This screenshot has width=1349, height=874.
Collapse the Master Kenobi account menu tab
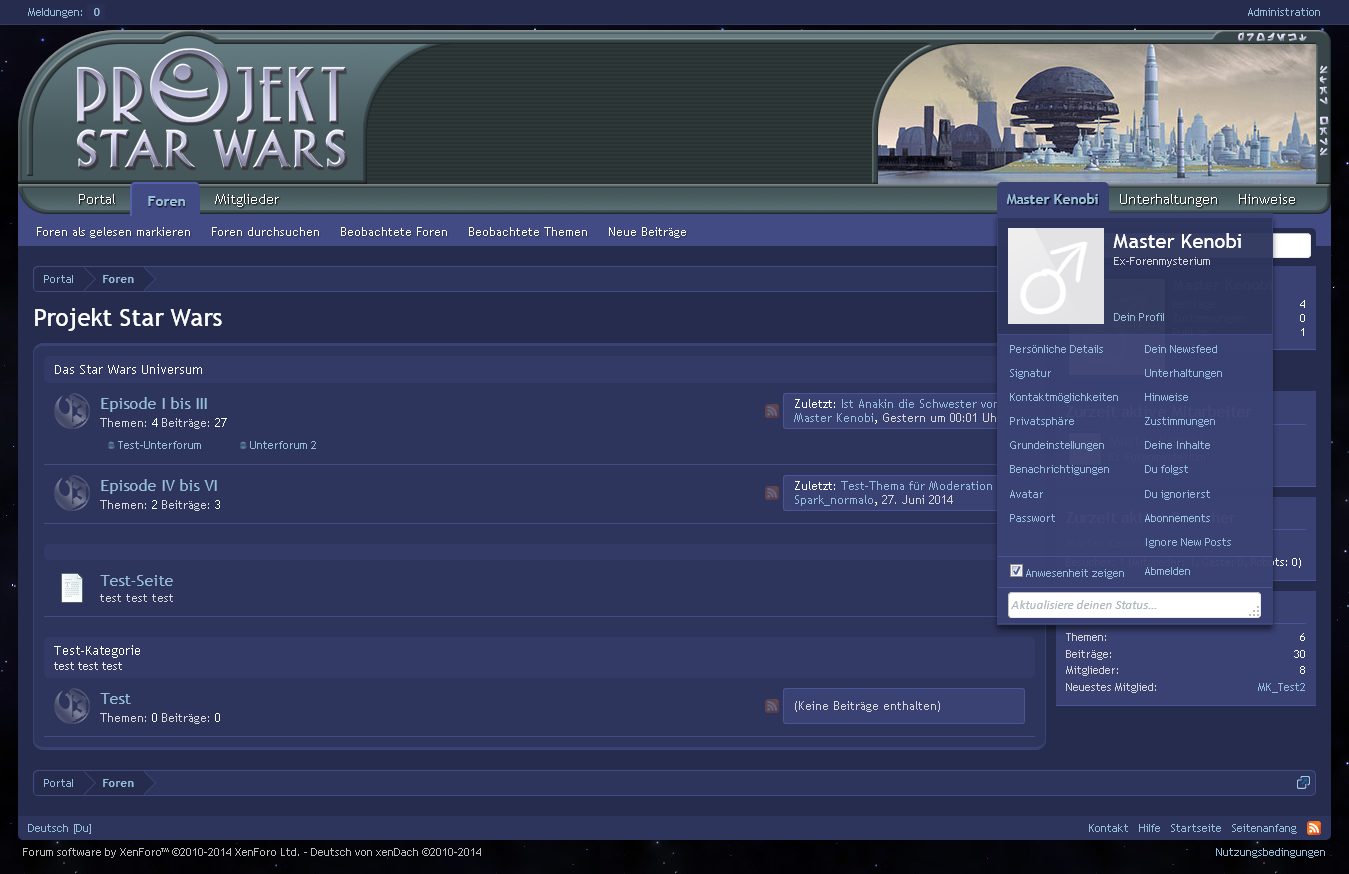coord(1052,199)
